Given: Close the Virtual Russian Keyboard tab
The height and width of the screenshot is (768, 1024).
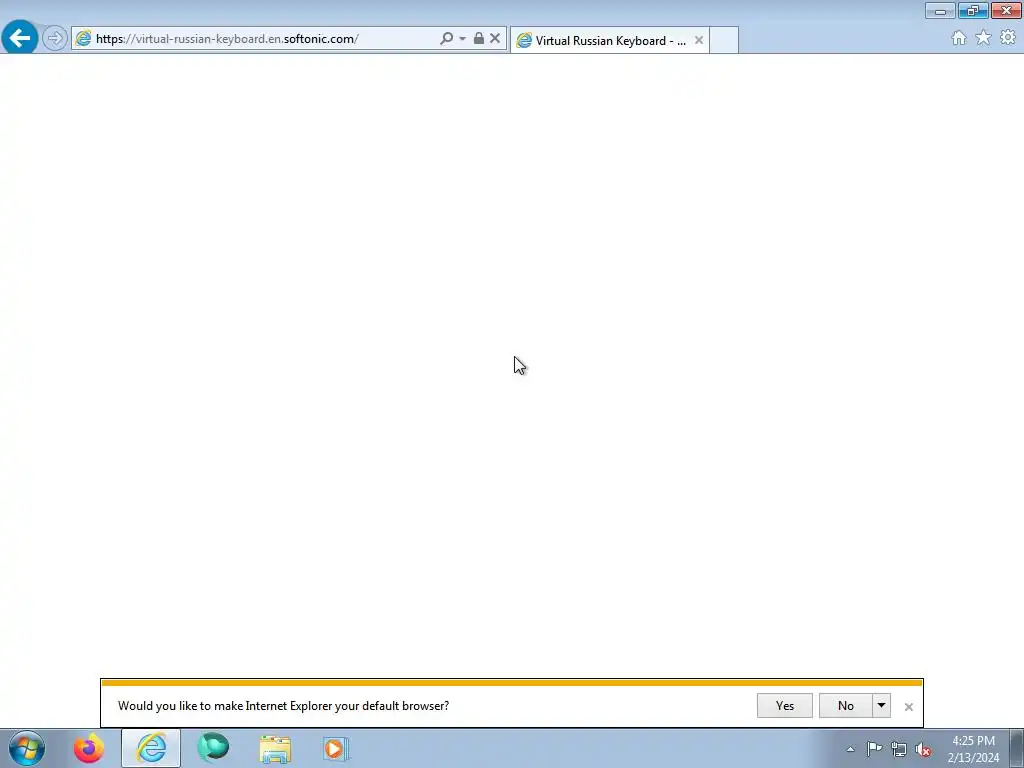Looking at the screenshot, I should [x=699, y=40].
